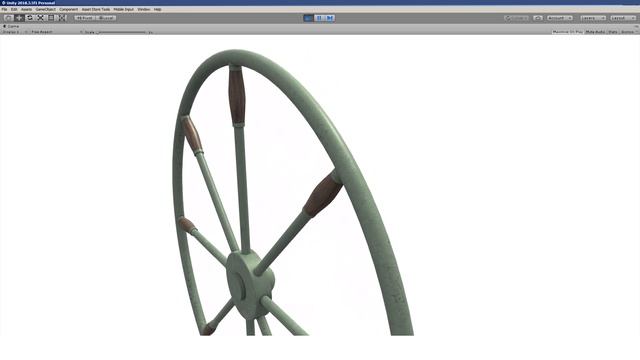Open the Gizmos dropdown
The height and width of the screenshot is (360, 640).
[629, 31]
